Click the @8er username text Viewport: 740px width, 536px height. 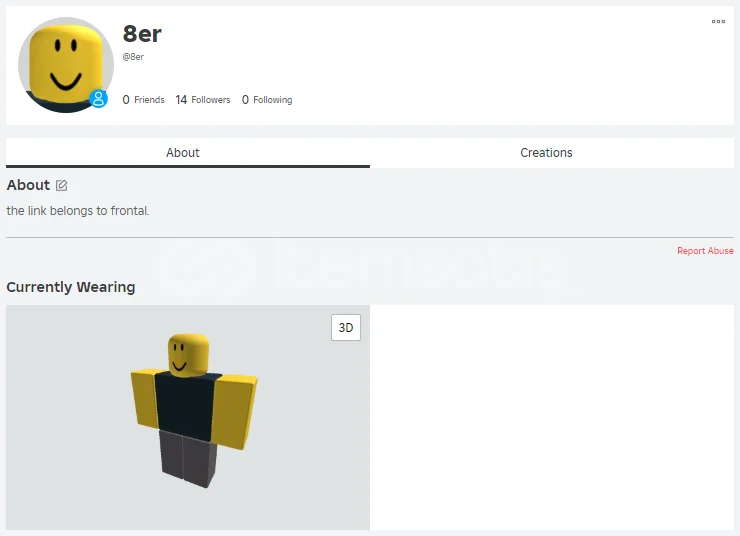(133, 57)
